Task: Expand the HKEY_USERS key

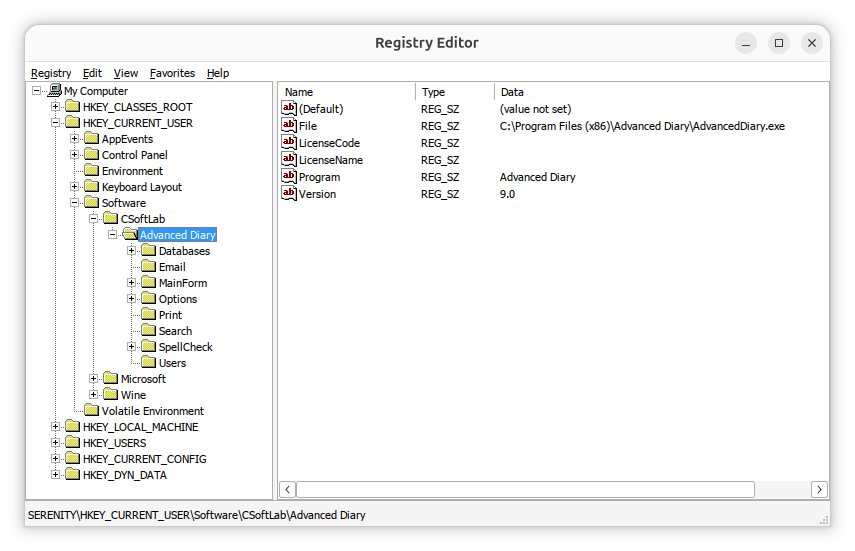Action: (55, 442)
